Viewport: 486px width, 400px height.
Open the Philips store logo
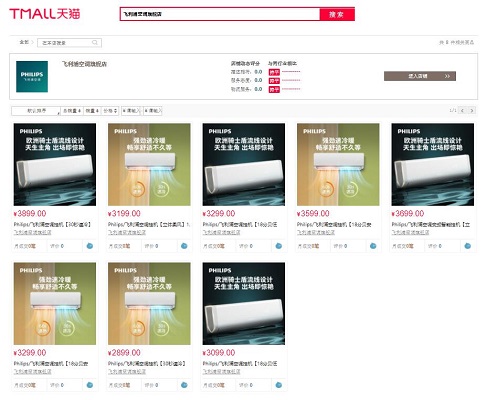[32, 76]
